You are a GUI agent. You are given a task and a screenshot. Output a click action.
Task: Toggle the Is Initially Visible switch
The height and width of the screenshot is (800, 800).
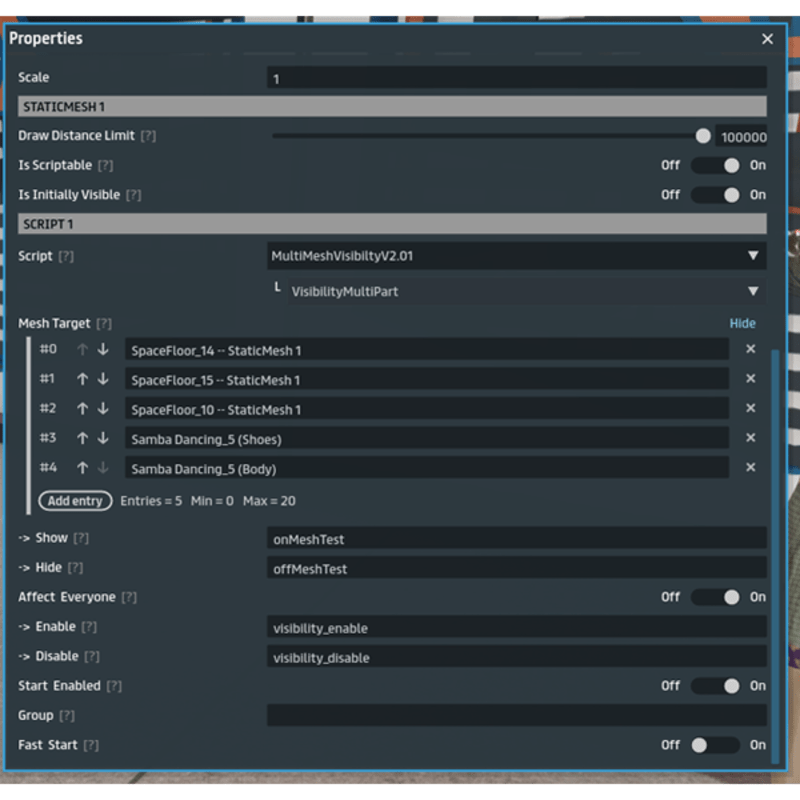tap(716, 195)
